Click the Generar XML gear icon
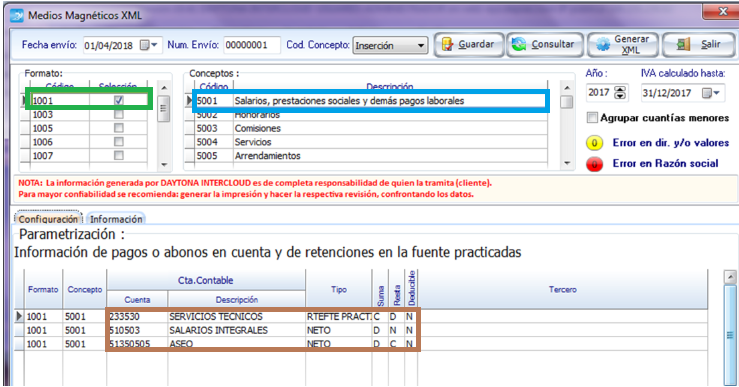Screen dimensions: 739x387 pos(603,45)
